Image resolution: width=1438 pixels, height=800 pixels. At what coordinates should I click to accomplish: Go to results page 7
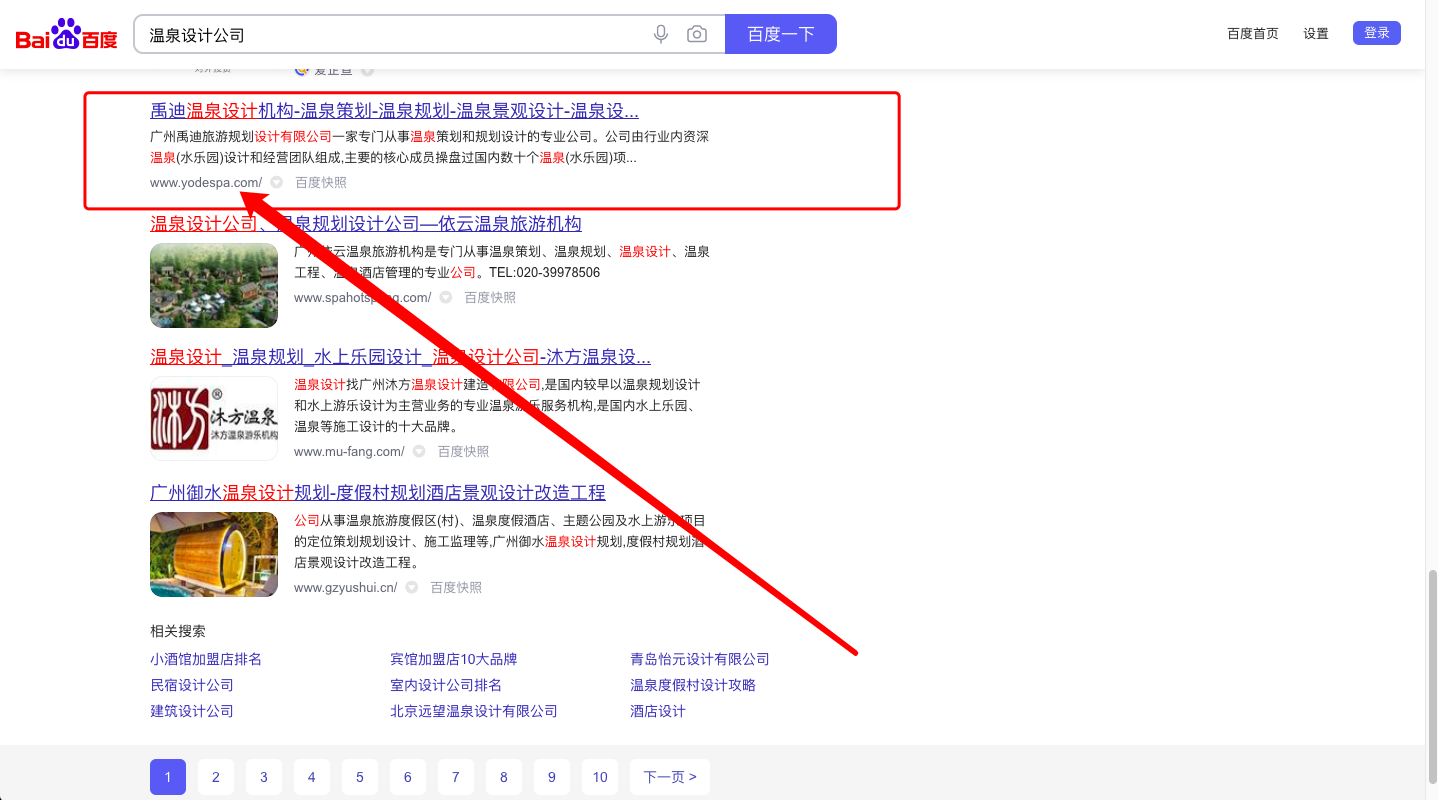tap(456, 777)
